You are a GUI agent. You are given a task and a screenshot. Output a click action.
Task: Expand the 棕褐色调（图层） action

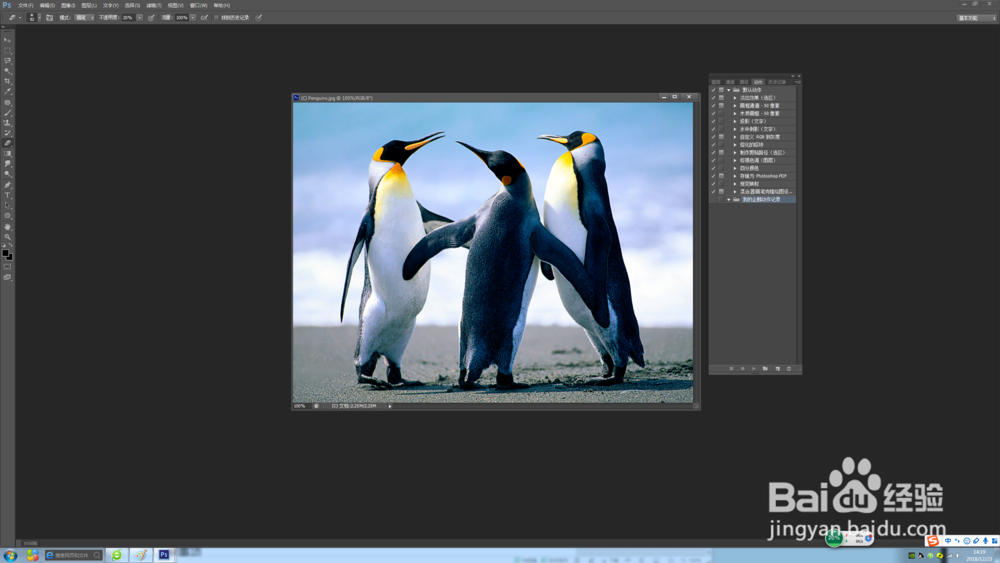735,160
